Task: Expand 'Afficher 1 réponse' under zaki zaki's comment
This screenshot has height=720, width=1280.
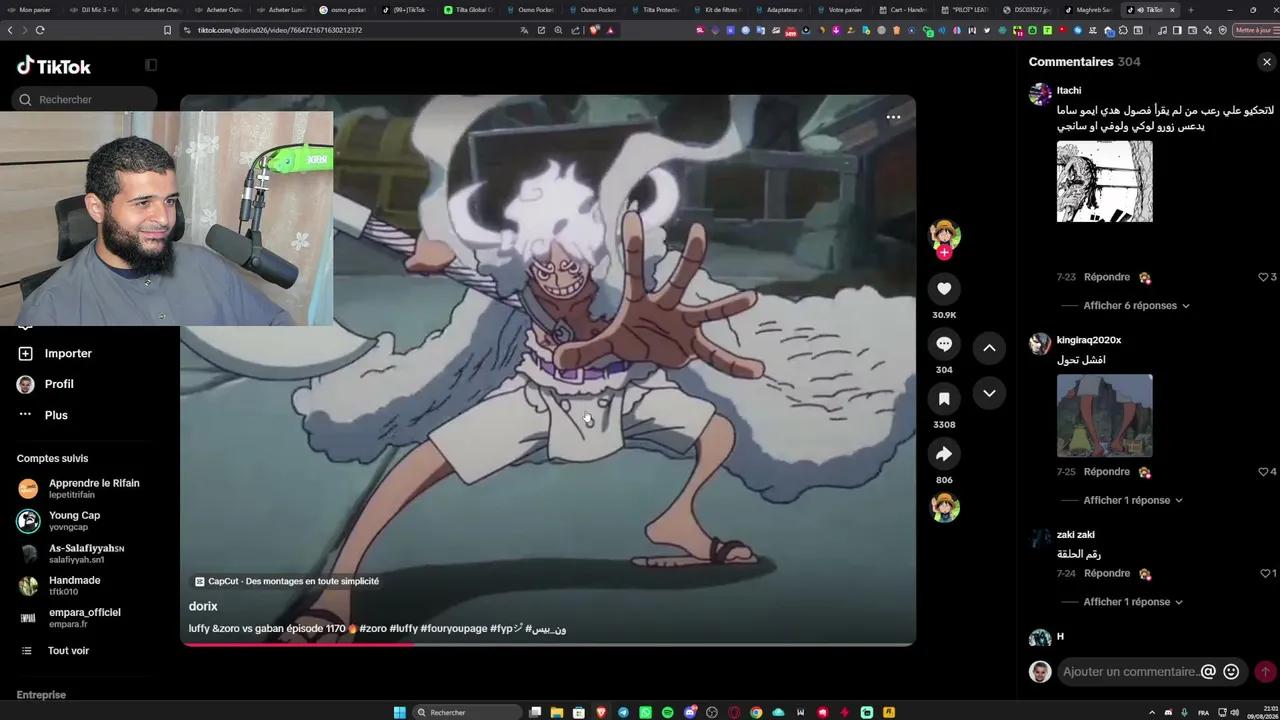Action: coord(1133,602)
